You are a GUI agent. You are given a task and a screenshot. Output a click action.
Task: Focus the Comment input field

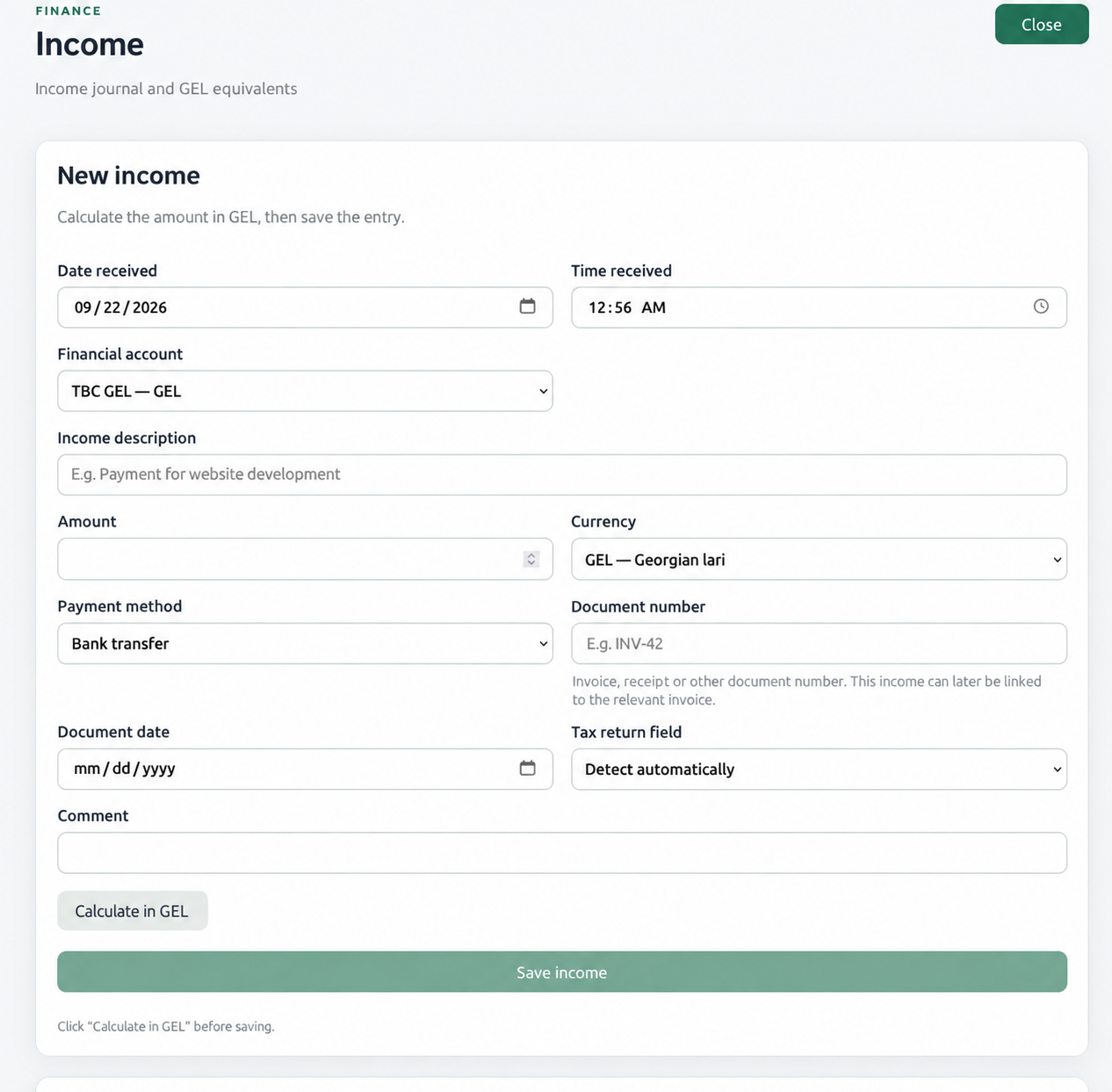pos(562,853)
